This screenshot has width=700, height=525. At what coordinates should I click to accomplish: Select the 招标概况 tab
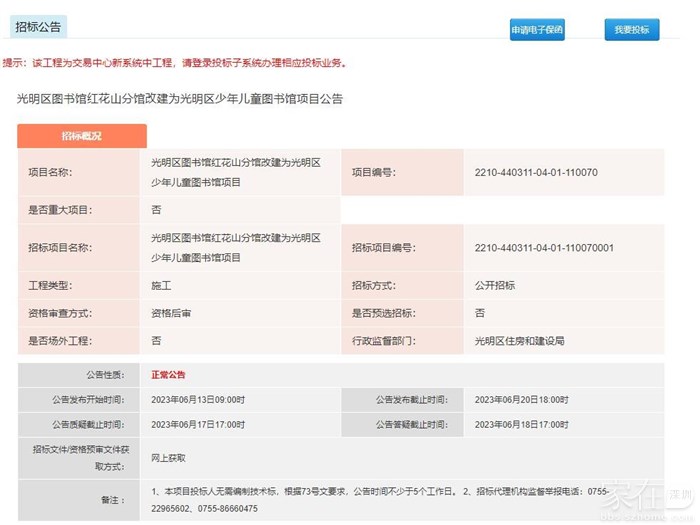click(82, 136)
